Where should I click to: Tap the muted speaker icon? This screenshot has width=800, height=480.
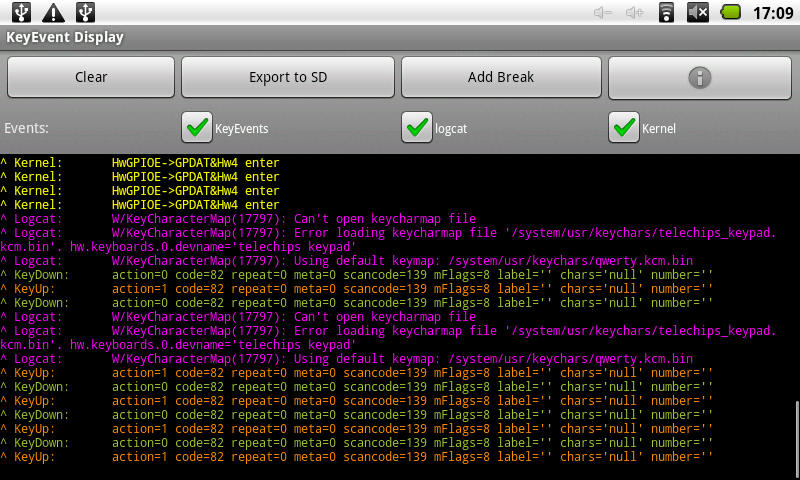[x=697, y=13]
